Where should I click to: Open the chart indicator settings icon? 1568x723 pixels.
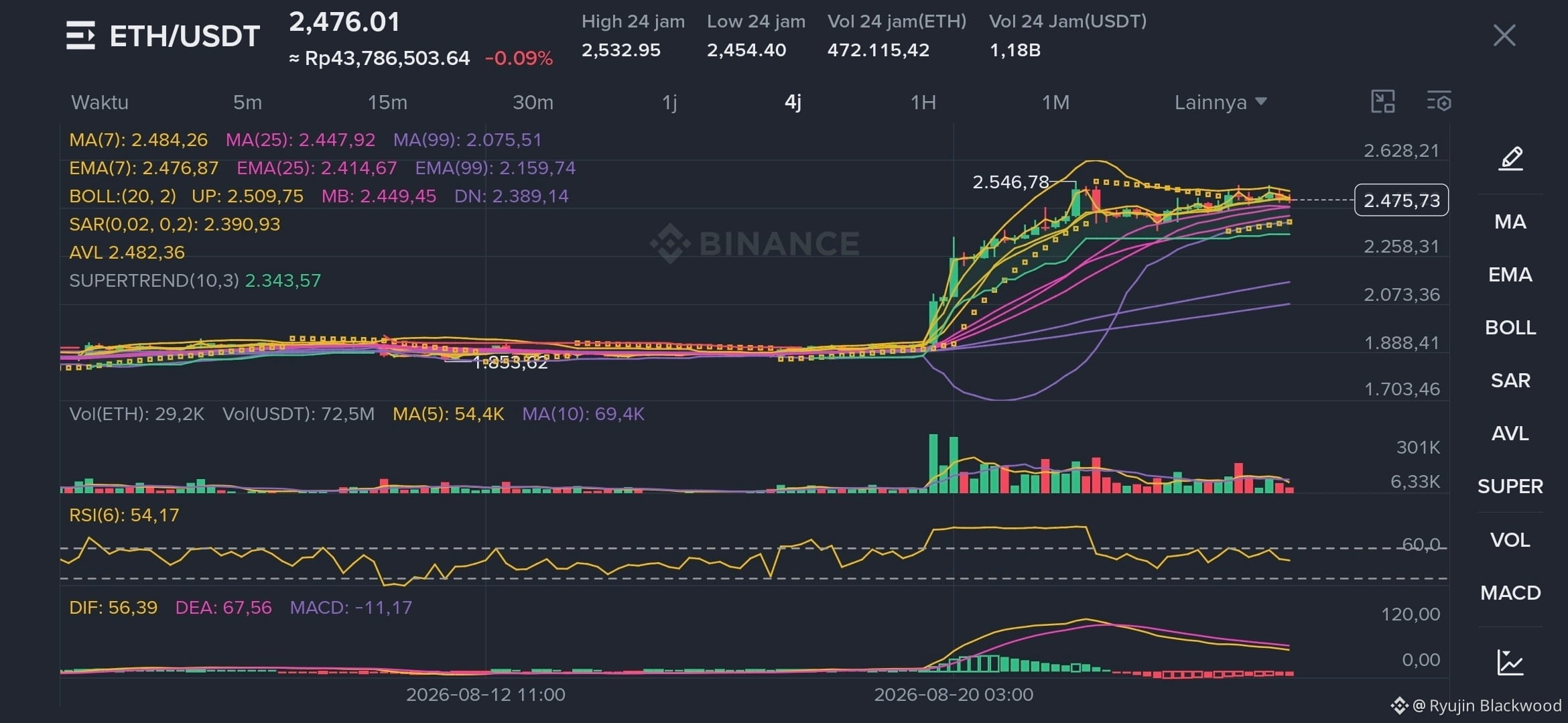coord(1439,102)
